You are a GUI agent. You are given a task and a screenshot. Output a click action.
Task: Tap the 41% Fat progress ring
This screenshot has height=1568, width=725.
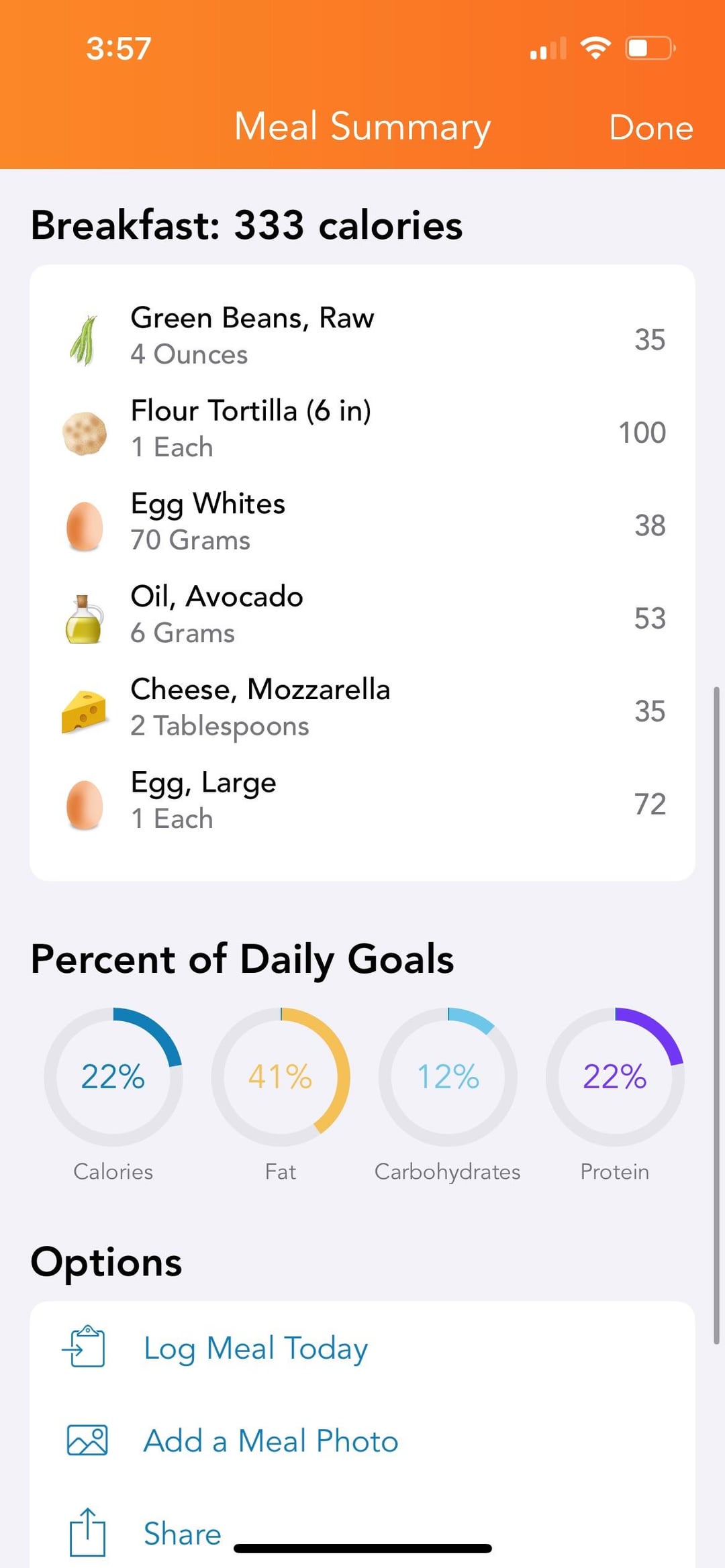point(281,1076)
